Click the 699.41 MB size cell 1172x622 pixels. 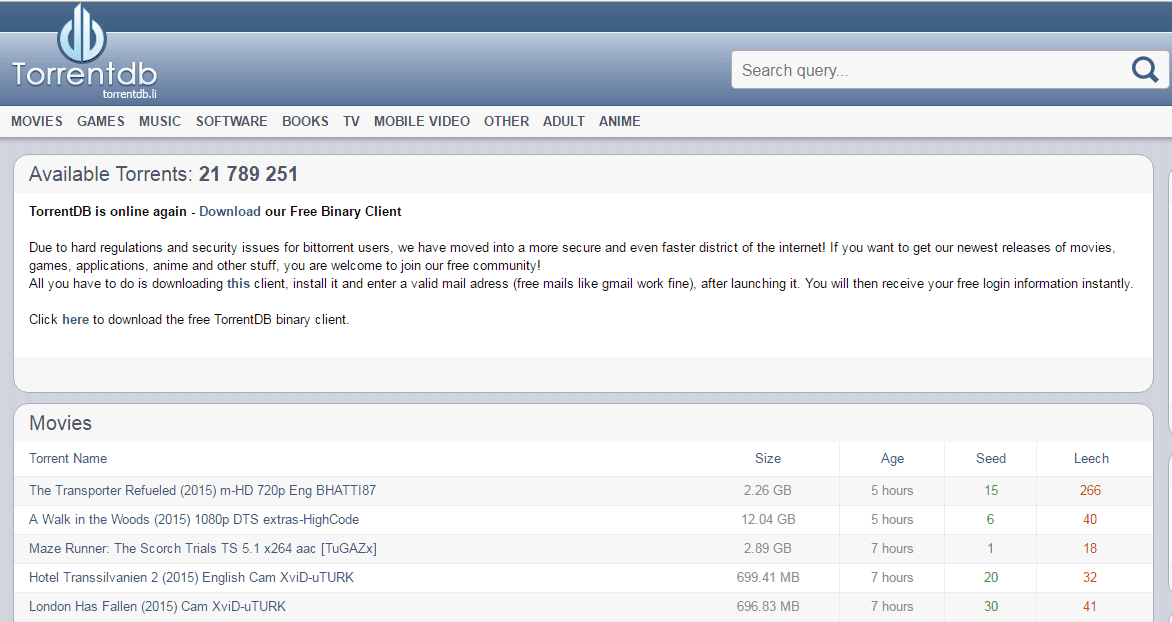(768, 577)
